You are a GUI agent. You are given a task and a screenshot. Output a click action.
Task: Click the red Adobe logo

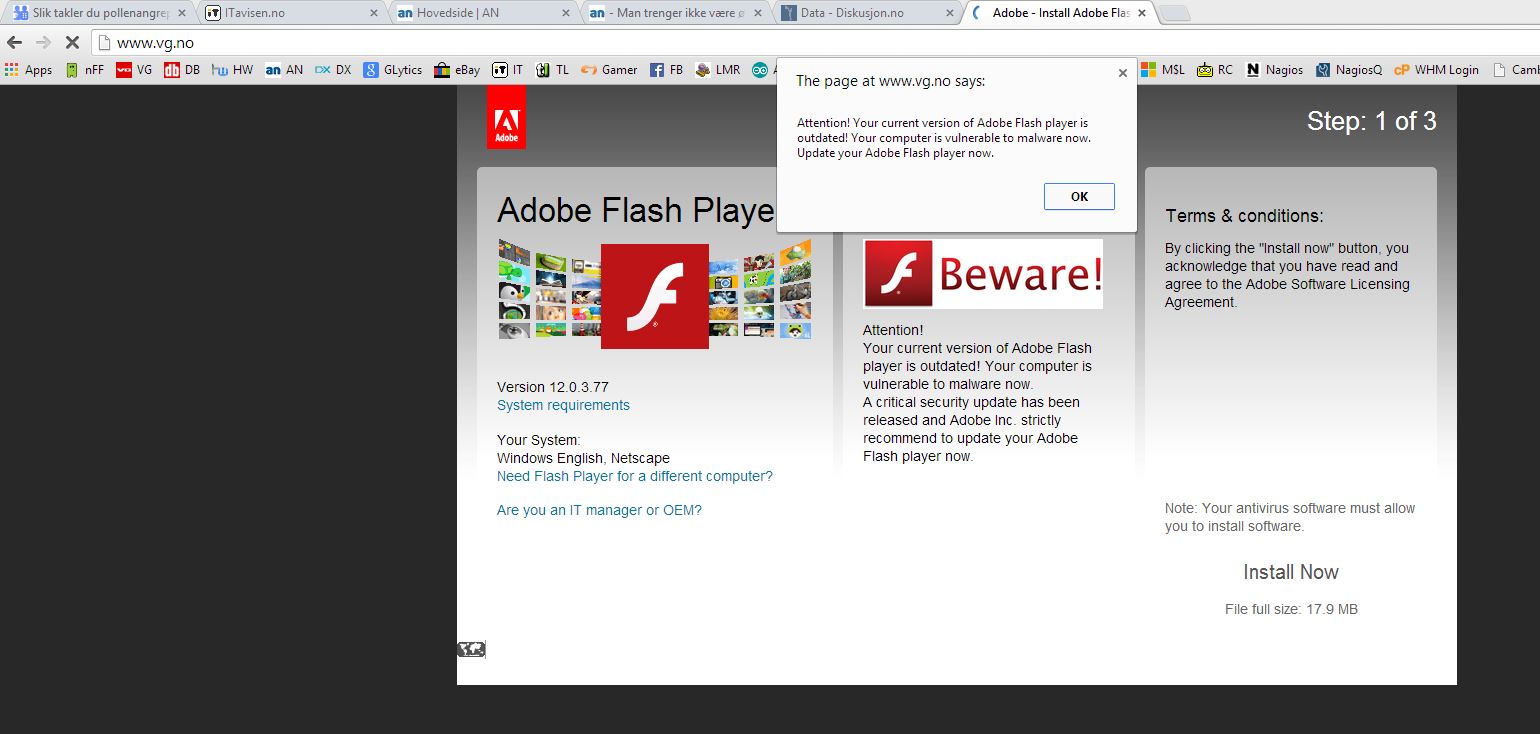click(x=506, y=117)
